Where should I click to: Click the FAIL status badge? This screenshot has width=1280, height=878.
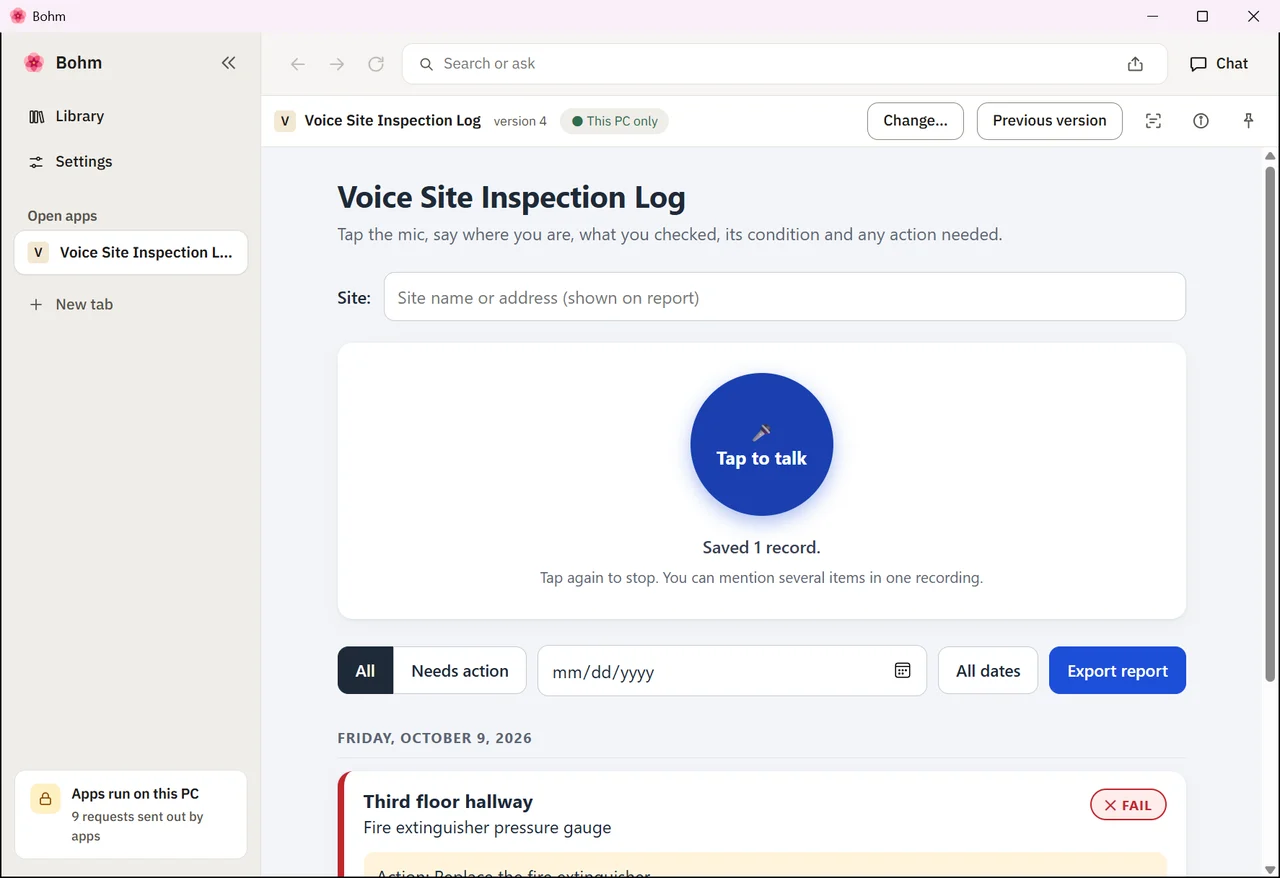pyautogui.click(x=1128, y=805)
